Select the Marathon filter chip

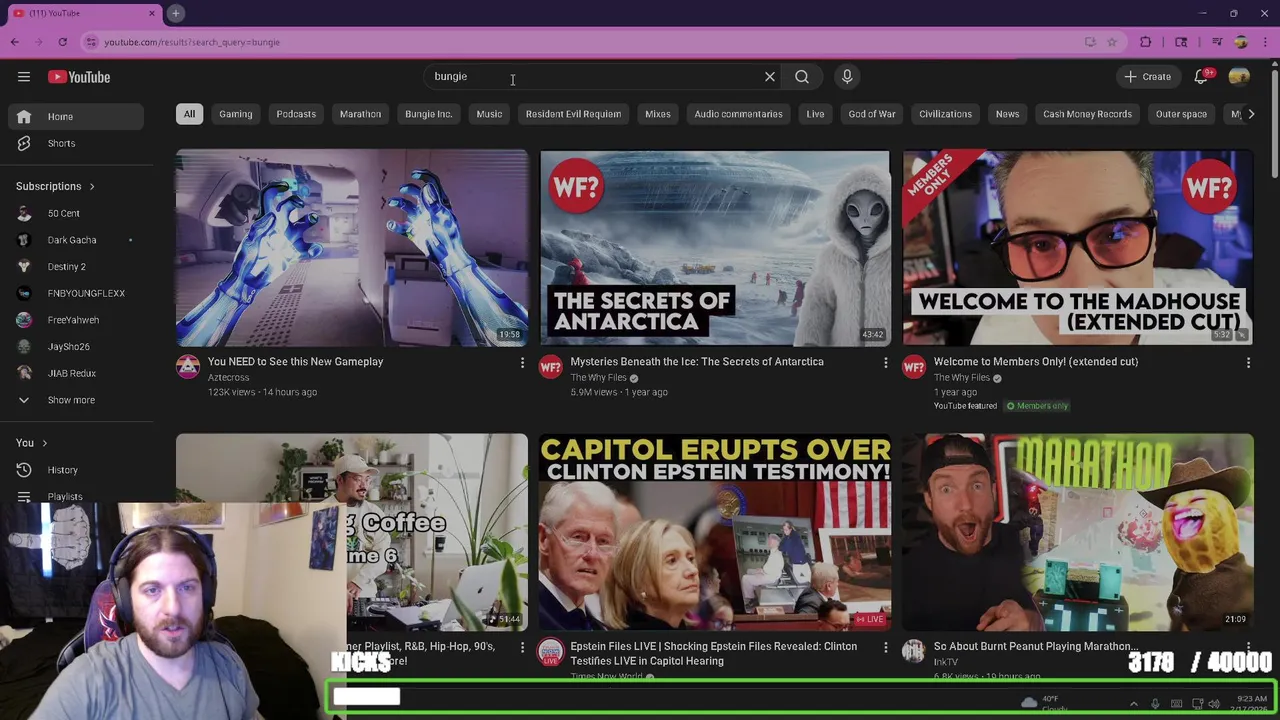(x=360, y=114)
